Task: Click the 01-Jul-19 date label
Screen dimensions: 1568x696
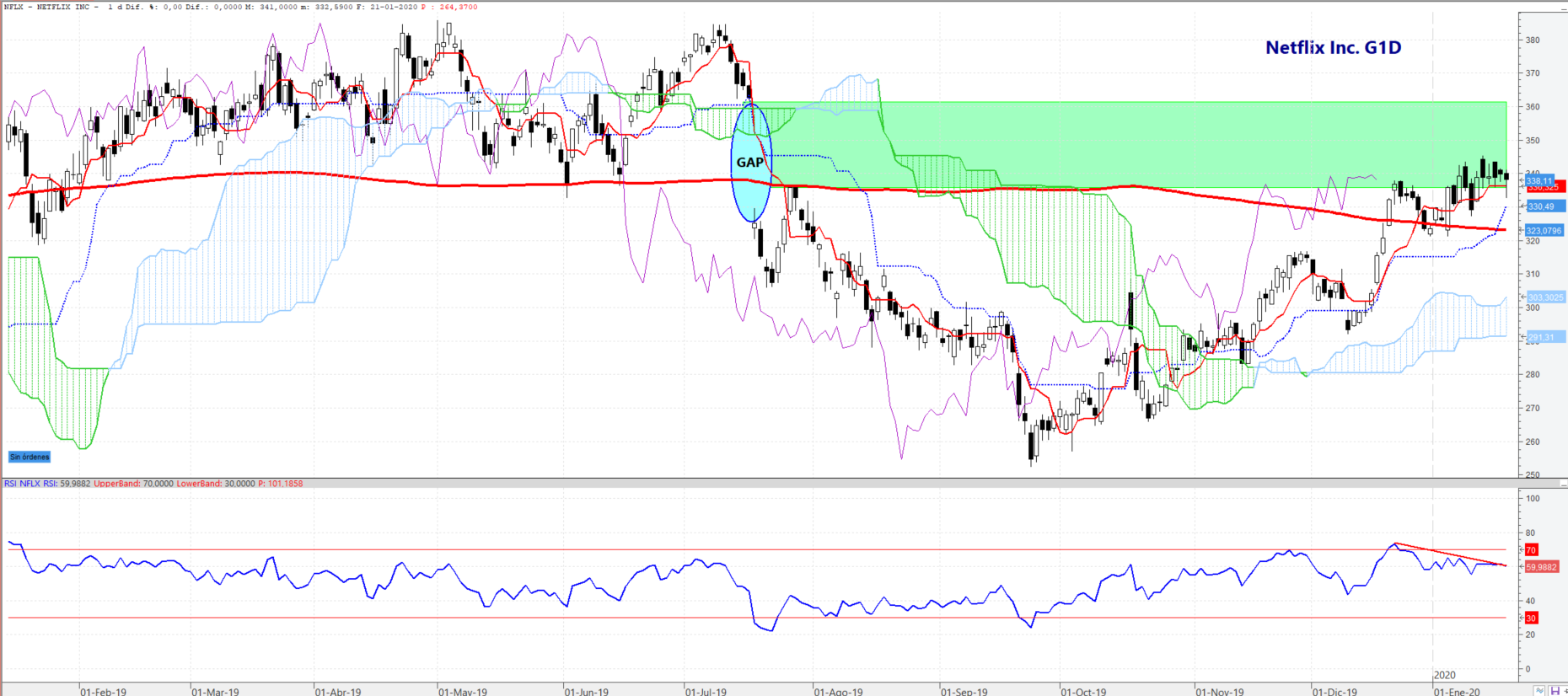Action: [x=706, y=692]
